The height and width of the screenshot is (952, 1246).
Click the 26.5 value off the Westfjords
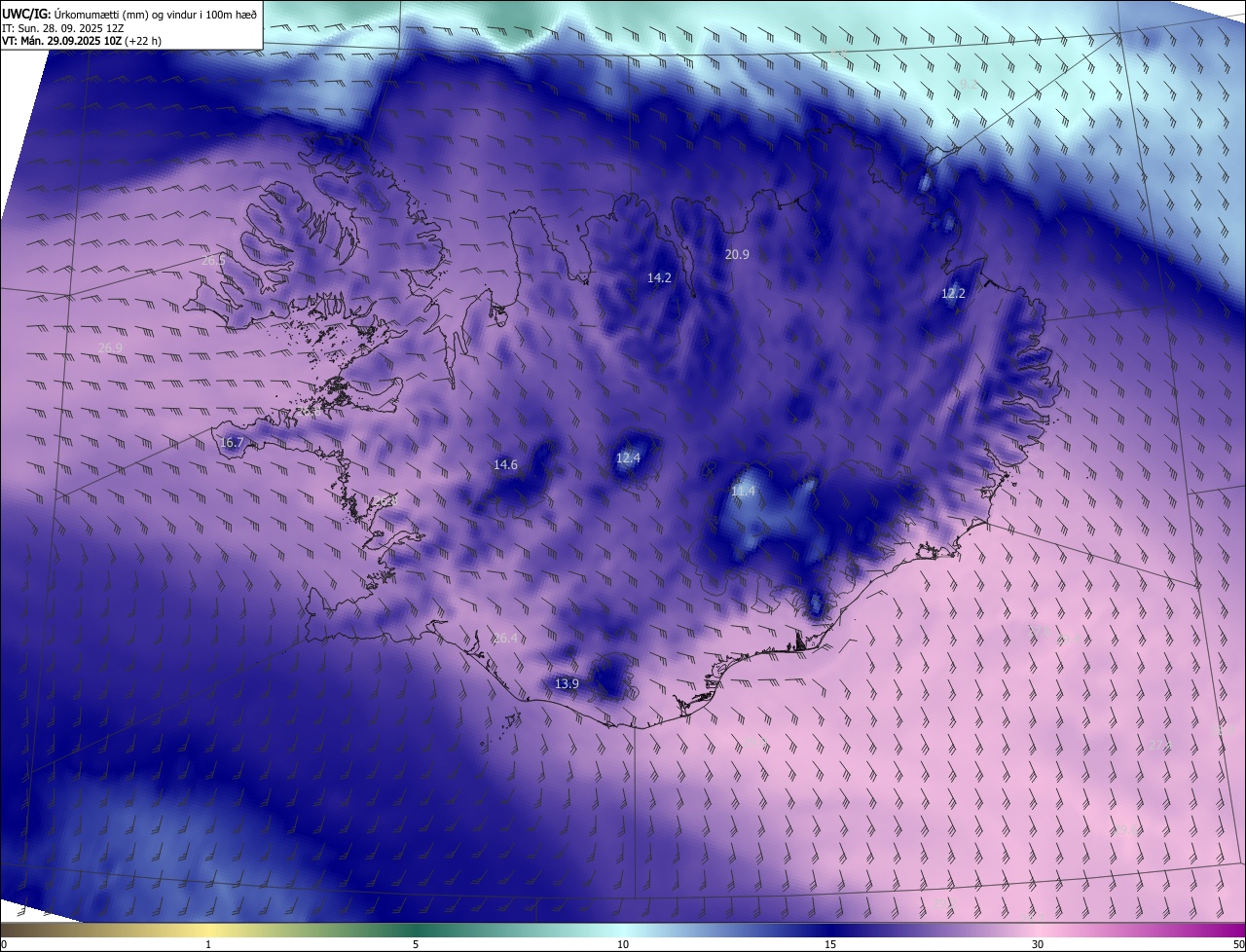213,261
